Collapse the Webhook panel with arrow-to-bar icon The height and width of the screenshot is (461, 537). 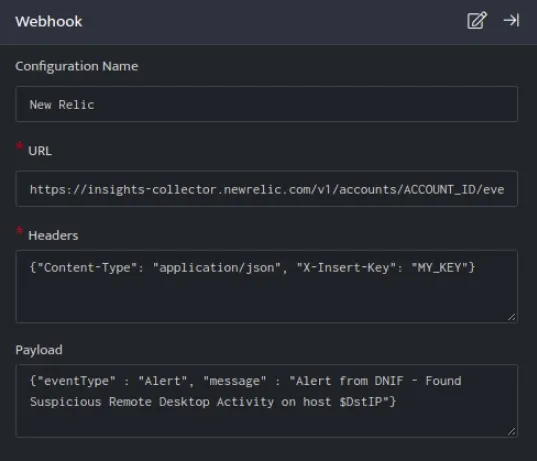coord(511,21)
